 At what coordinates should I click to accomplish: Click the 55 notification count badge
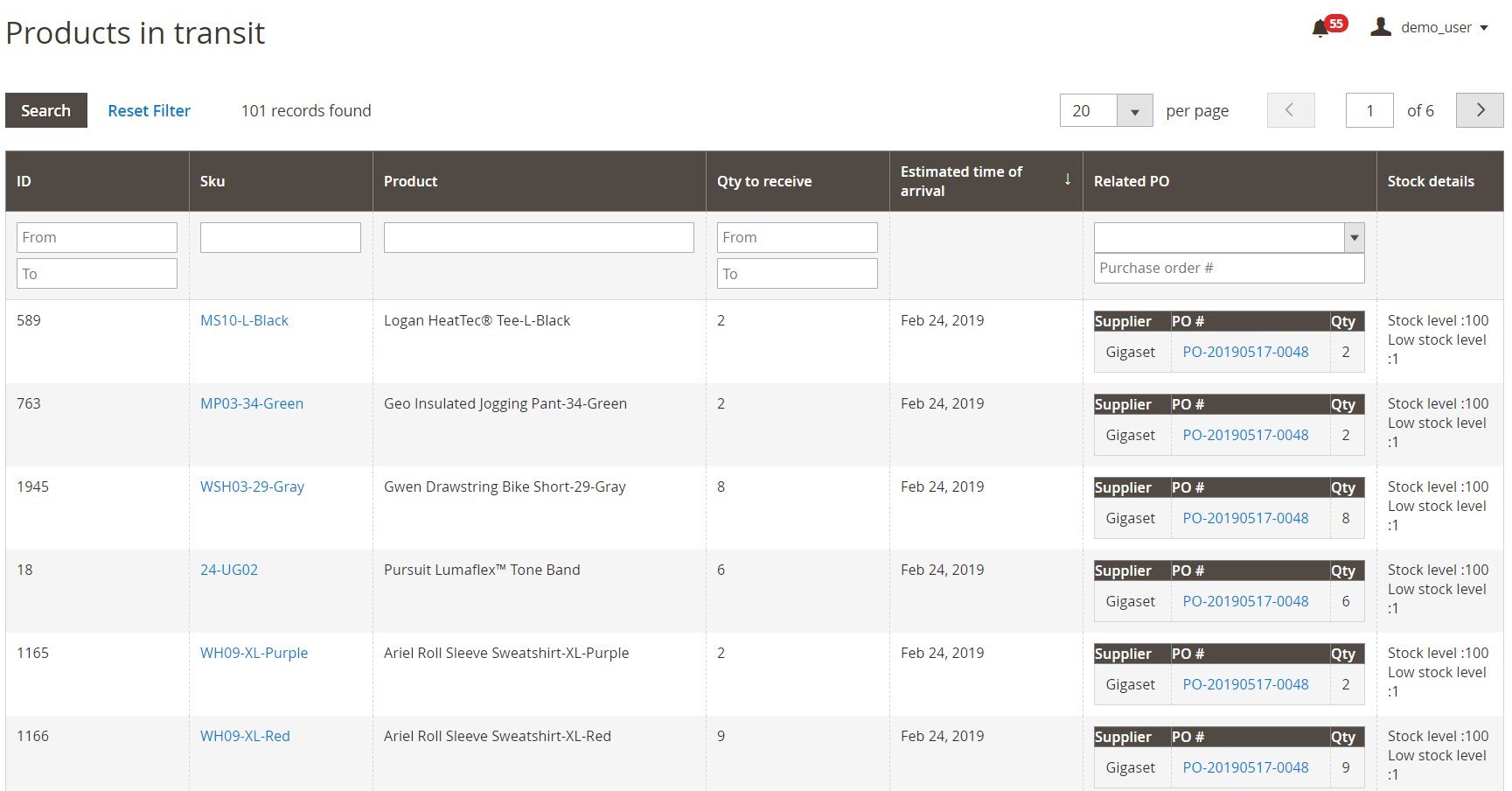(x=1335, y=24)
